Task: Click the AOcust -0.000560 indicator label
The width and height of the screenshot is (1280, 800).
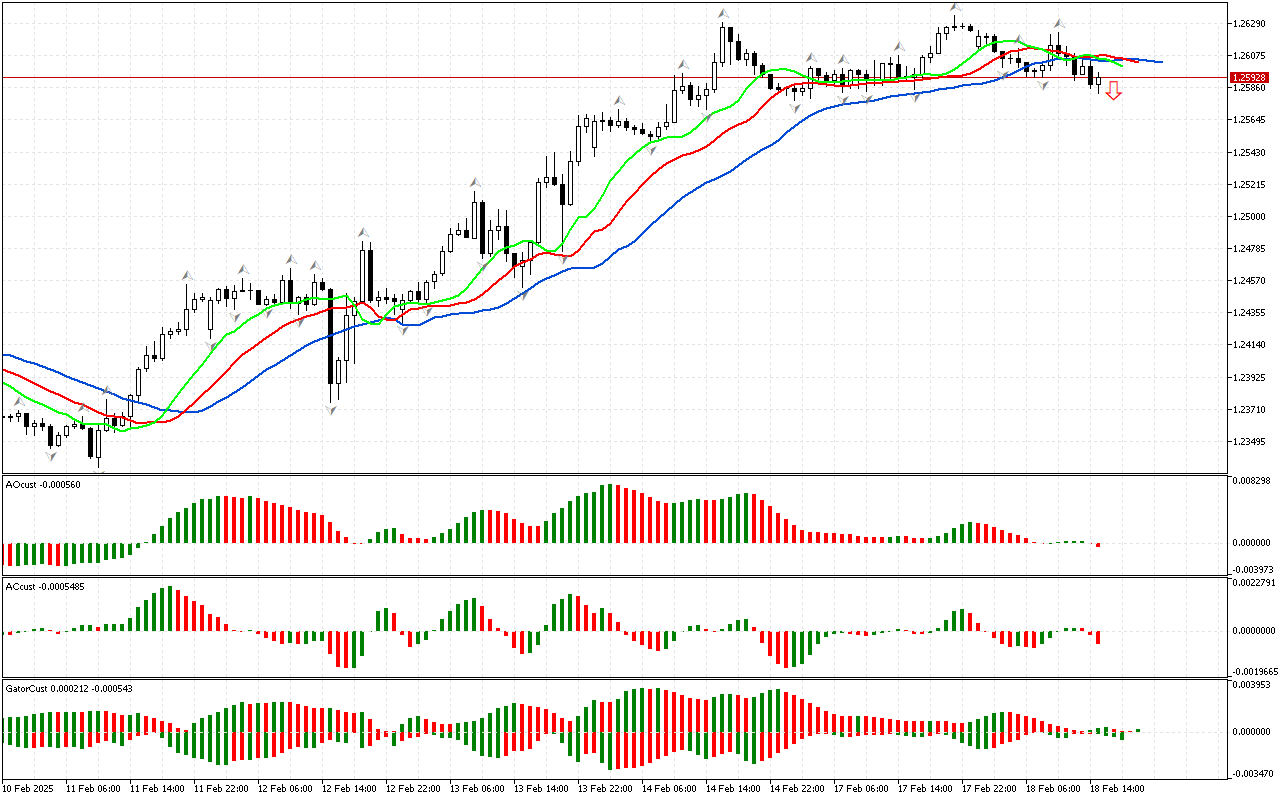Action: click(43, 485)
